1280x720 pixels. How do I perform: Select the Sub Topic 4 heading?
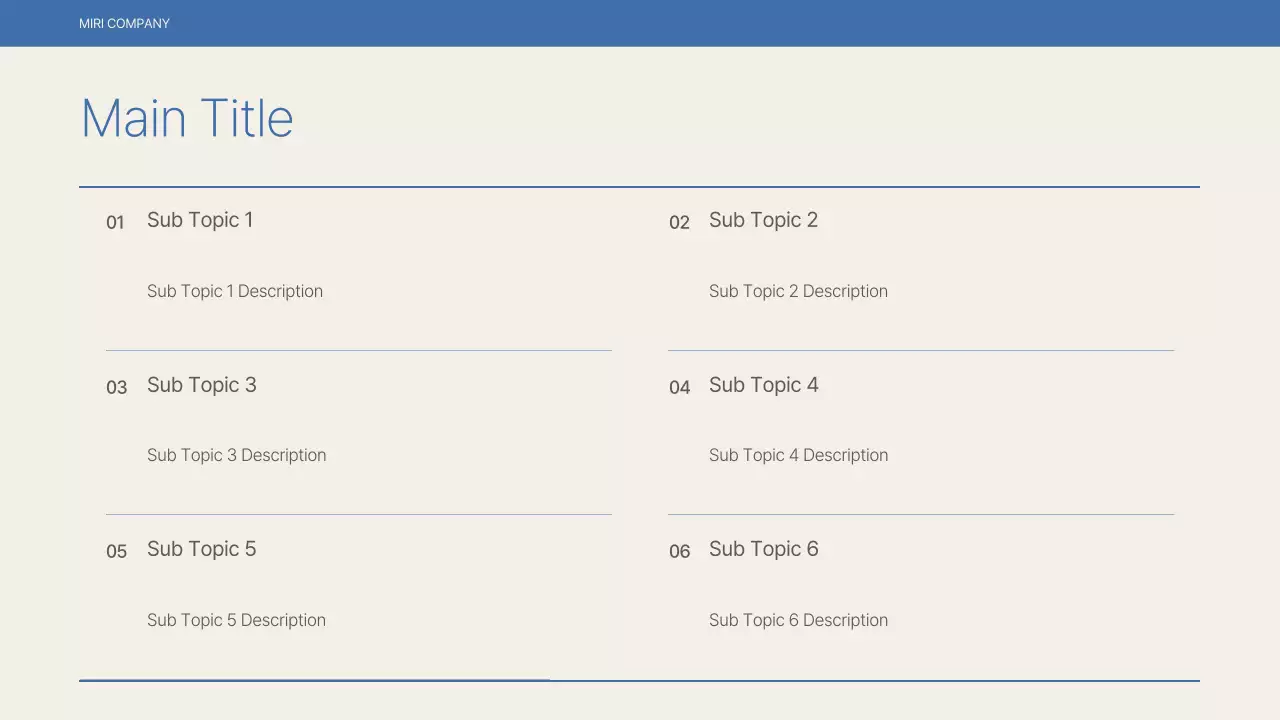(764, 385)
